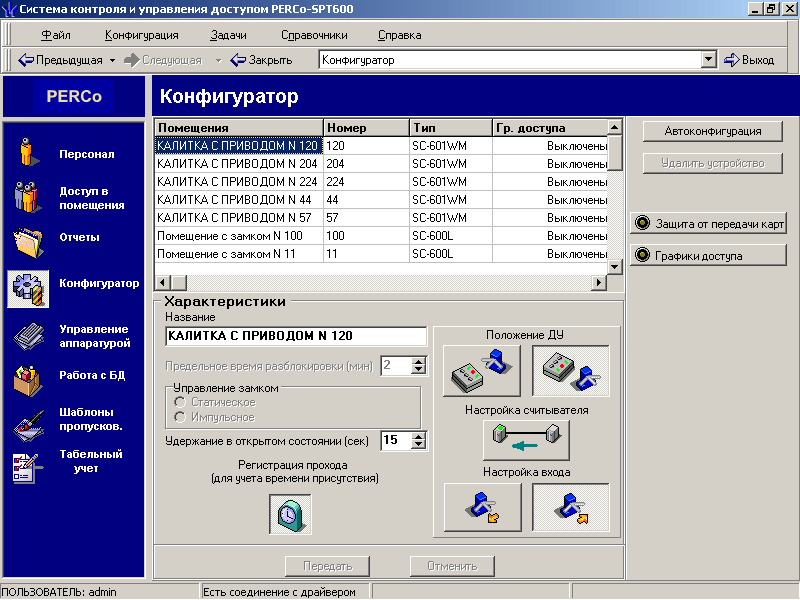
Task: Select the Импульсное radio option
Action: (x=180, y=417)
